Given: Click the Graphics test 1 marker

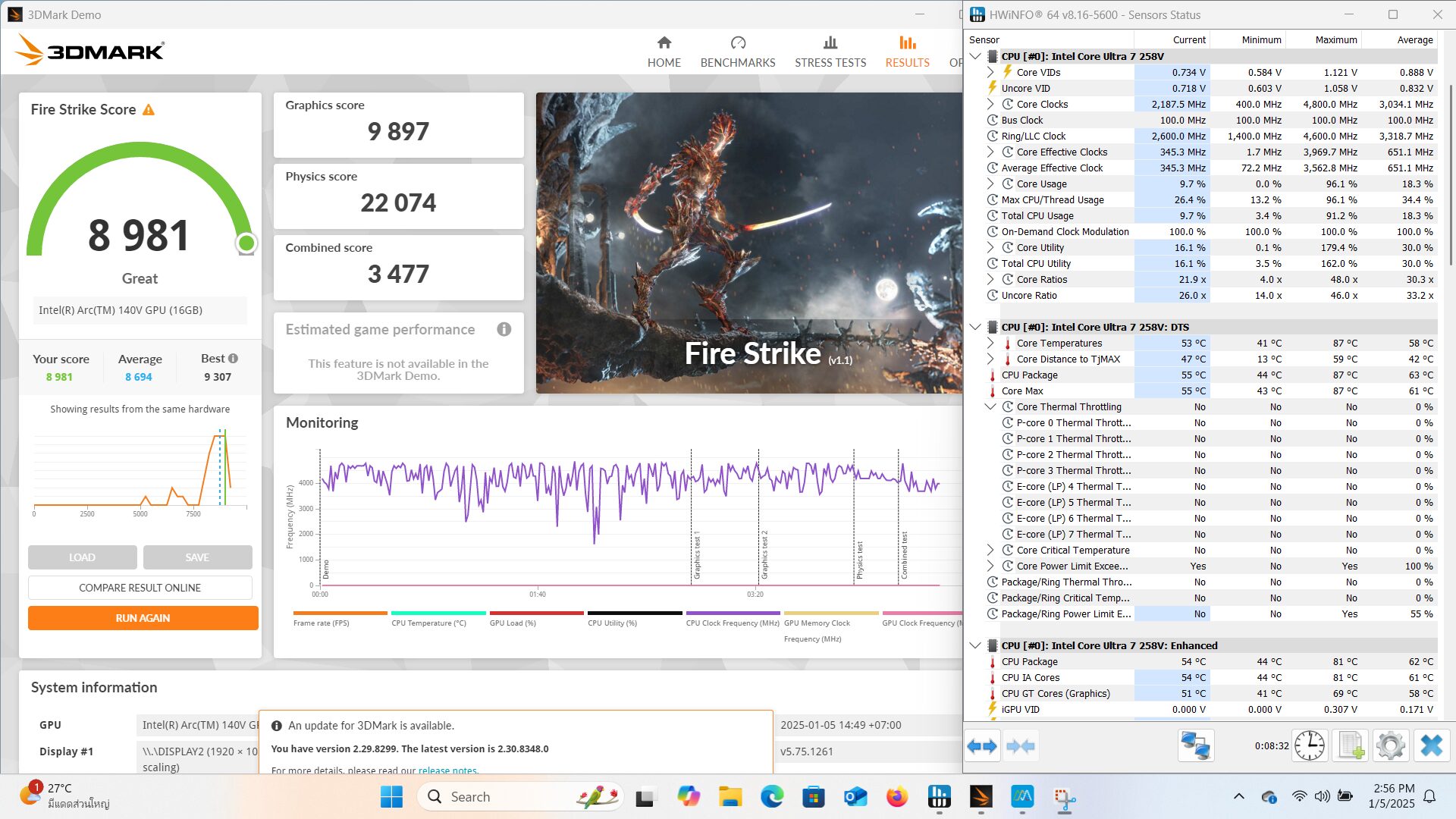Looking at the screenshot, I should coord(697,556).
